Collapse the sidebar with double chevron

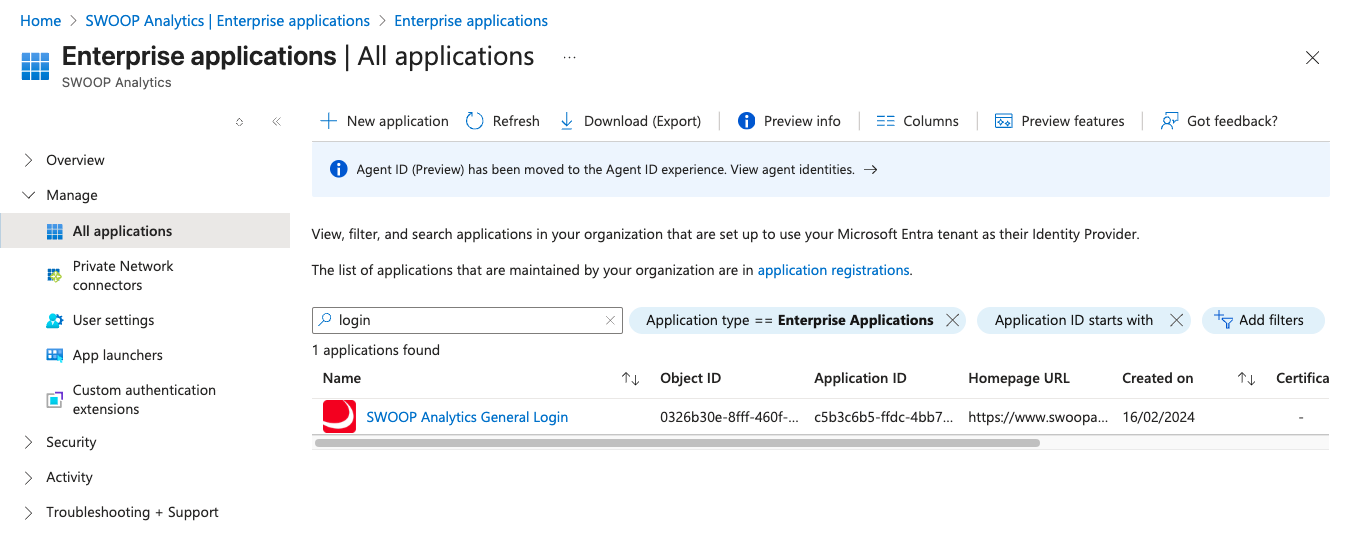click(276, 122)
